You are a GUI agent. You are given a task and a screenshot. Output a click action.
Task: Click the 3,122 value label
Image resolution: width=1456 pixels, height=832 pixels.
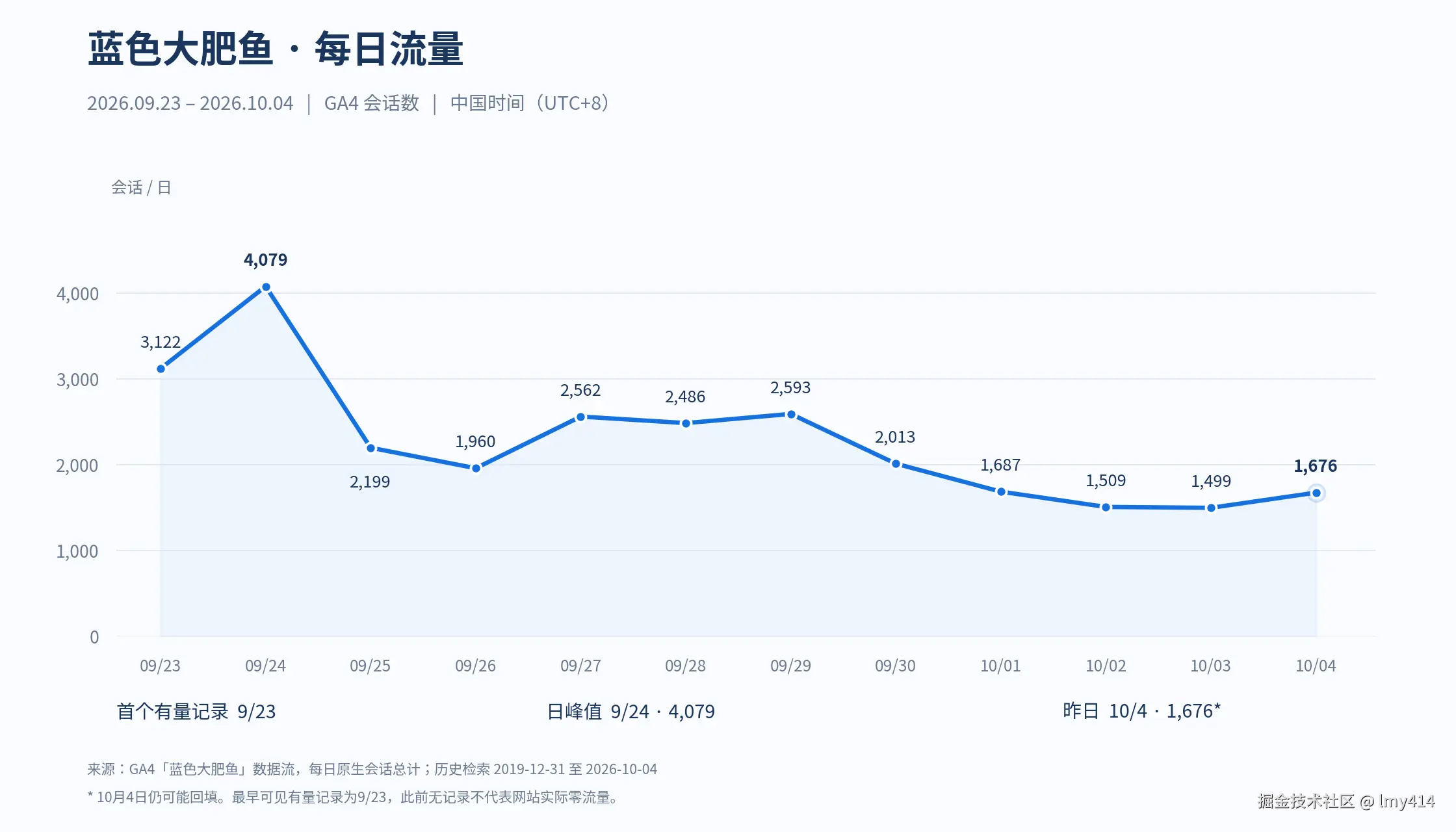click(x=161, y=343)
